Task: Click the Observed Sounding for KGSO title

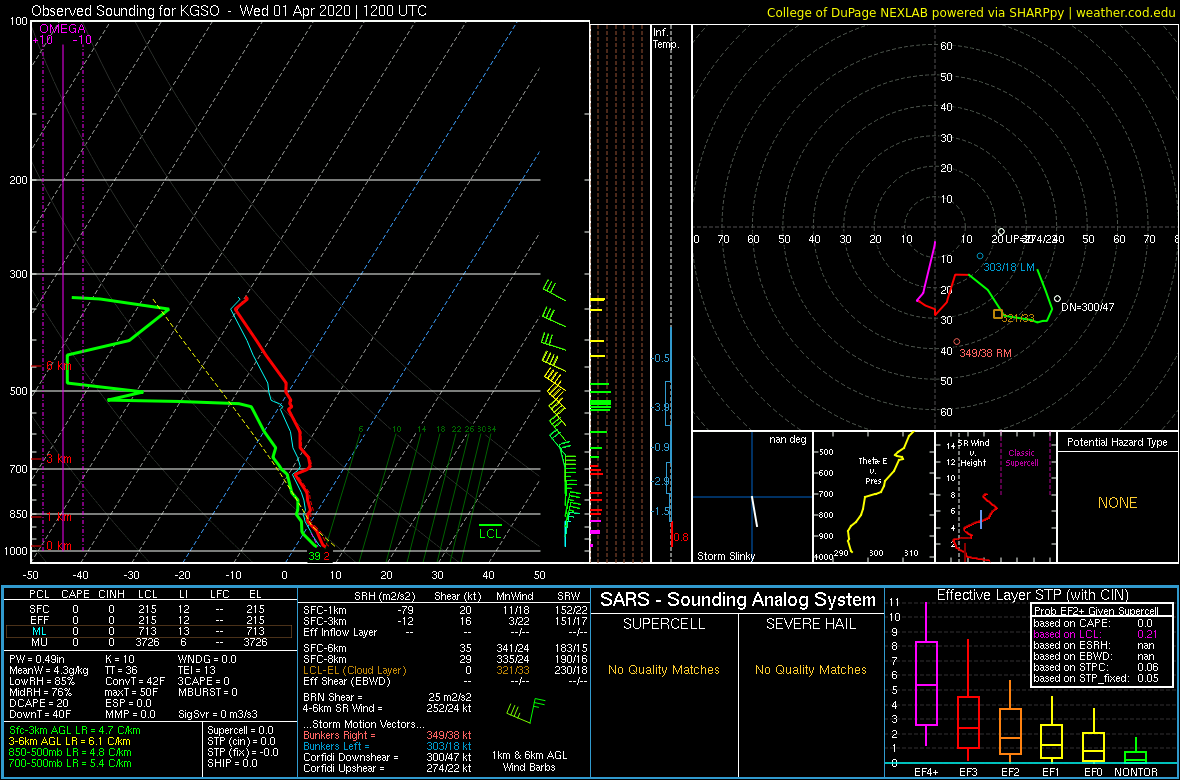Action: [x=230, y=11]
